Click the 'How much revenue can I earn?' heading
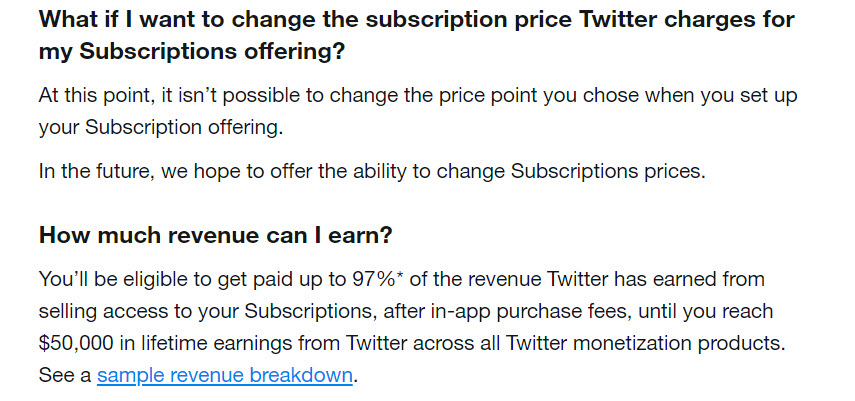The height and width of the screenshot is (401, 855). coord(215,236)
